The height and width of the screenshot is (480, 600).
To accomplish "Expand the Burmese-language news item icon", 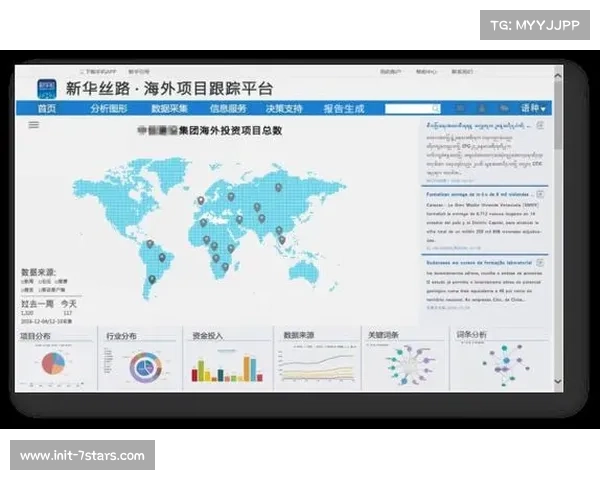I will pyautogui.click(x=540, y=125).
